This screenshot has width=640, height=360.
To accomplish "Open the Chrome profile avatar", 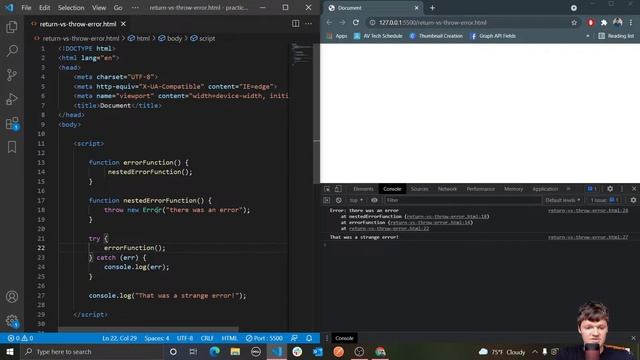I will [x=617, y=22].
